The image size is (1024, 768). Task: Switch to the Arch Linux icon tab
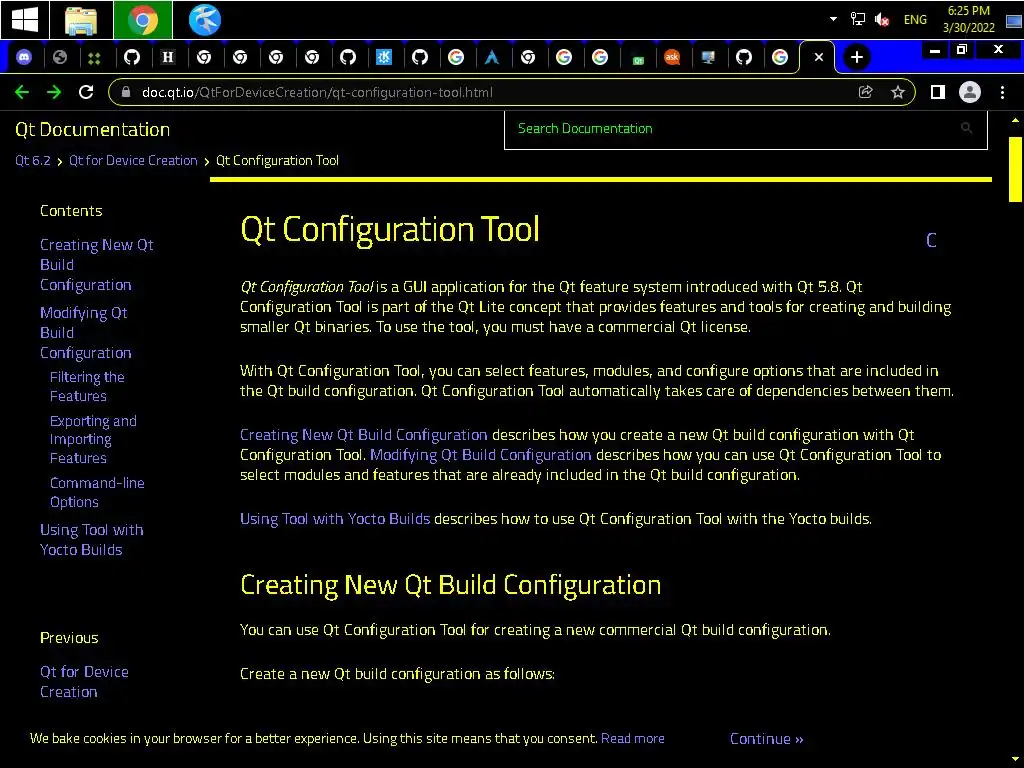492,57
